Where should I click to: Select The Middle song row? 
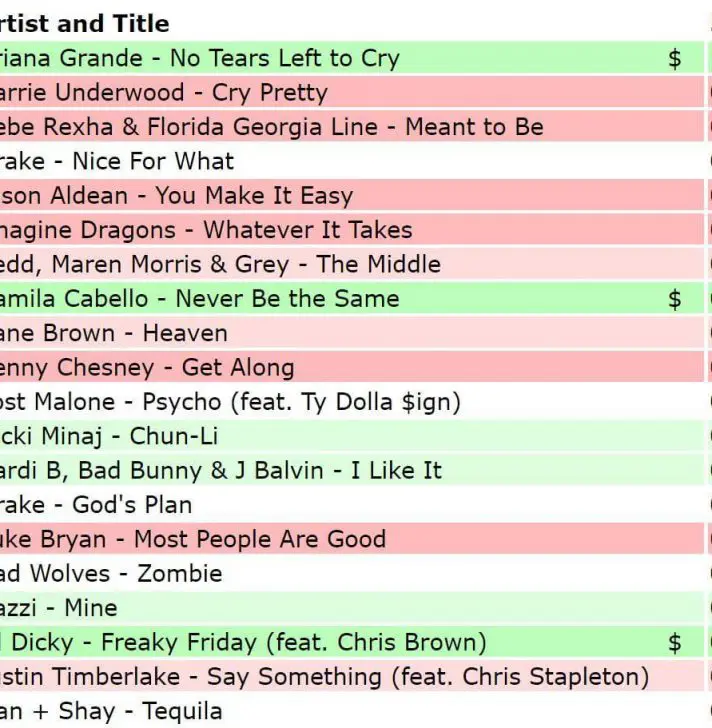tap(221, 264)
